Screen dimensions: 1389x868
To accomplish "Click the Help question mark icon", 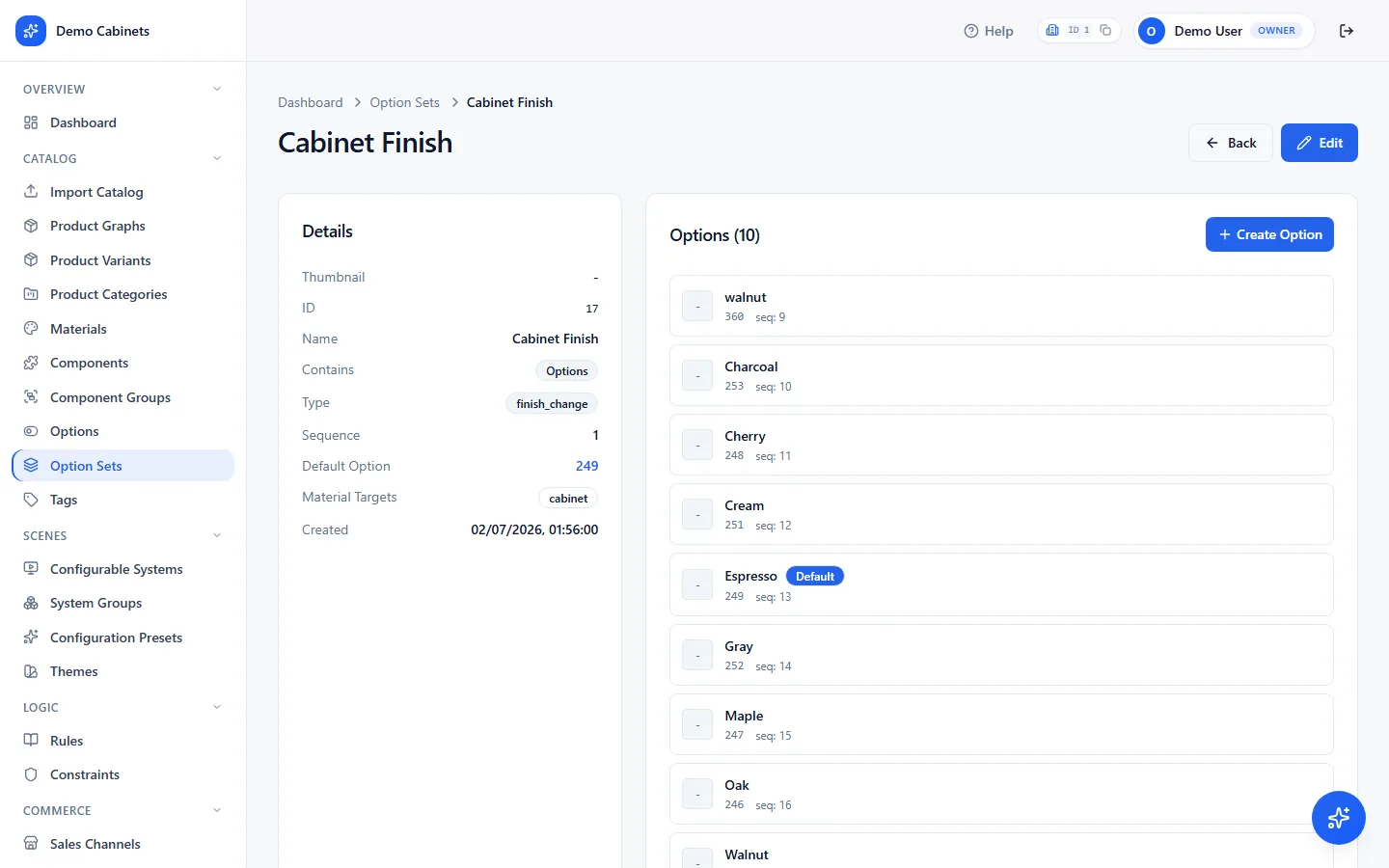I will click(971, 31).
